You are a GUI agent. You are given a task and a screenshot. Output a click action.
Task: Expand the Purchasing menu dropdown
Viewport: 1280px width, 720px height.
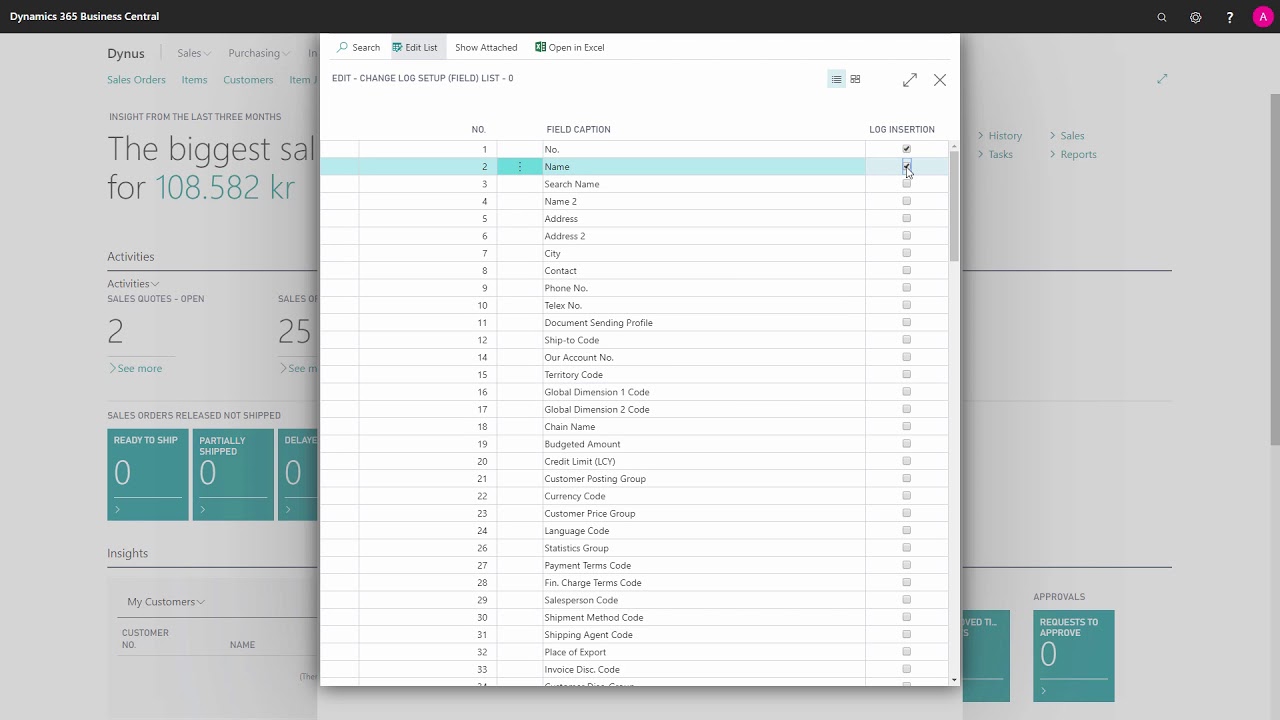(258, 53)
